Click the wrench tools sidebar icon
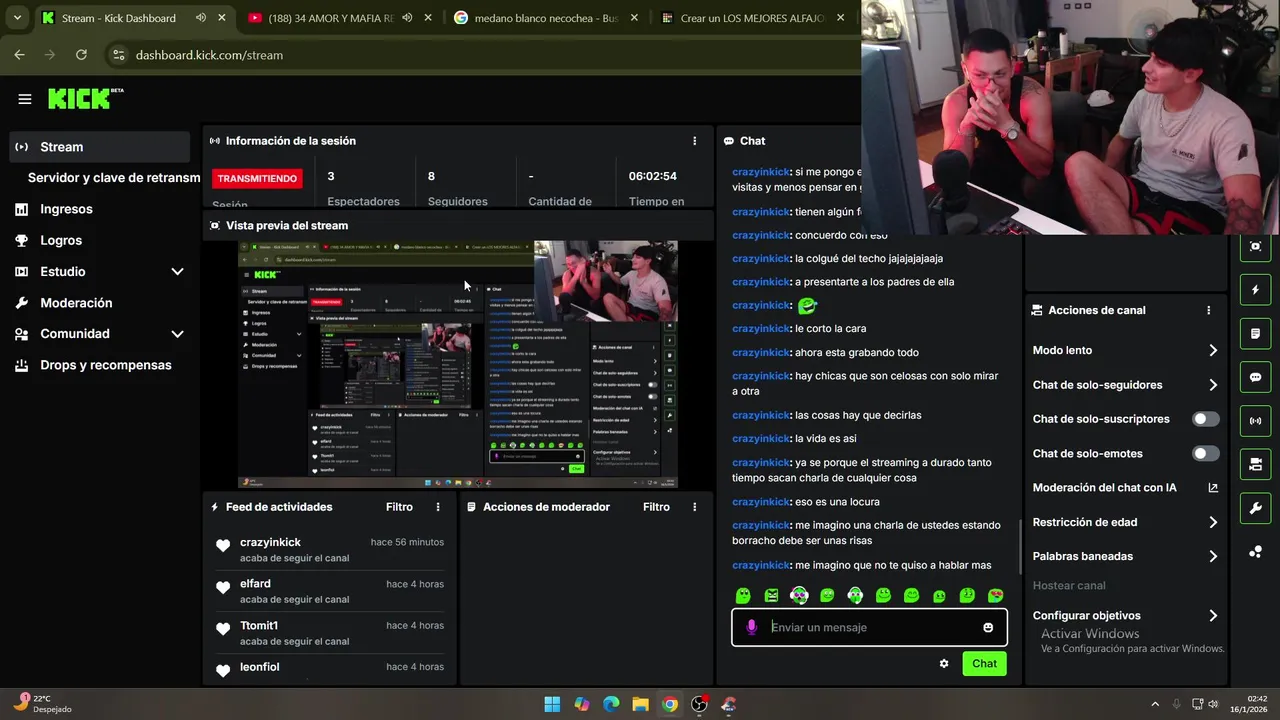 coord(1256,508)
